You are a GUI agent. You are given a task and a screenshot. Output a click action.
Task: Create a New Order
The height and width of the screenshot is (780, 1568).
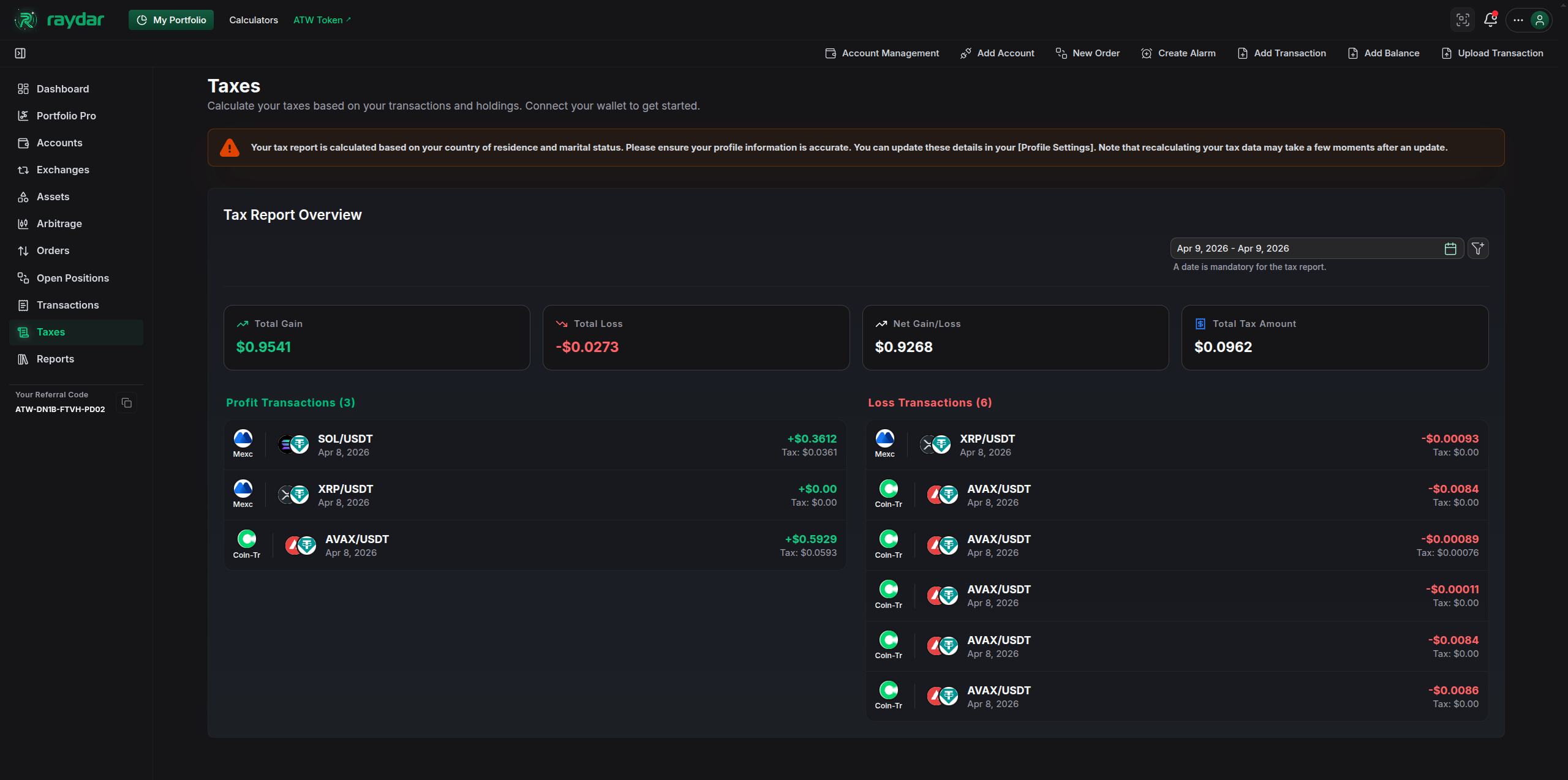pos(1088,53)
